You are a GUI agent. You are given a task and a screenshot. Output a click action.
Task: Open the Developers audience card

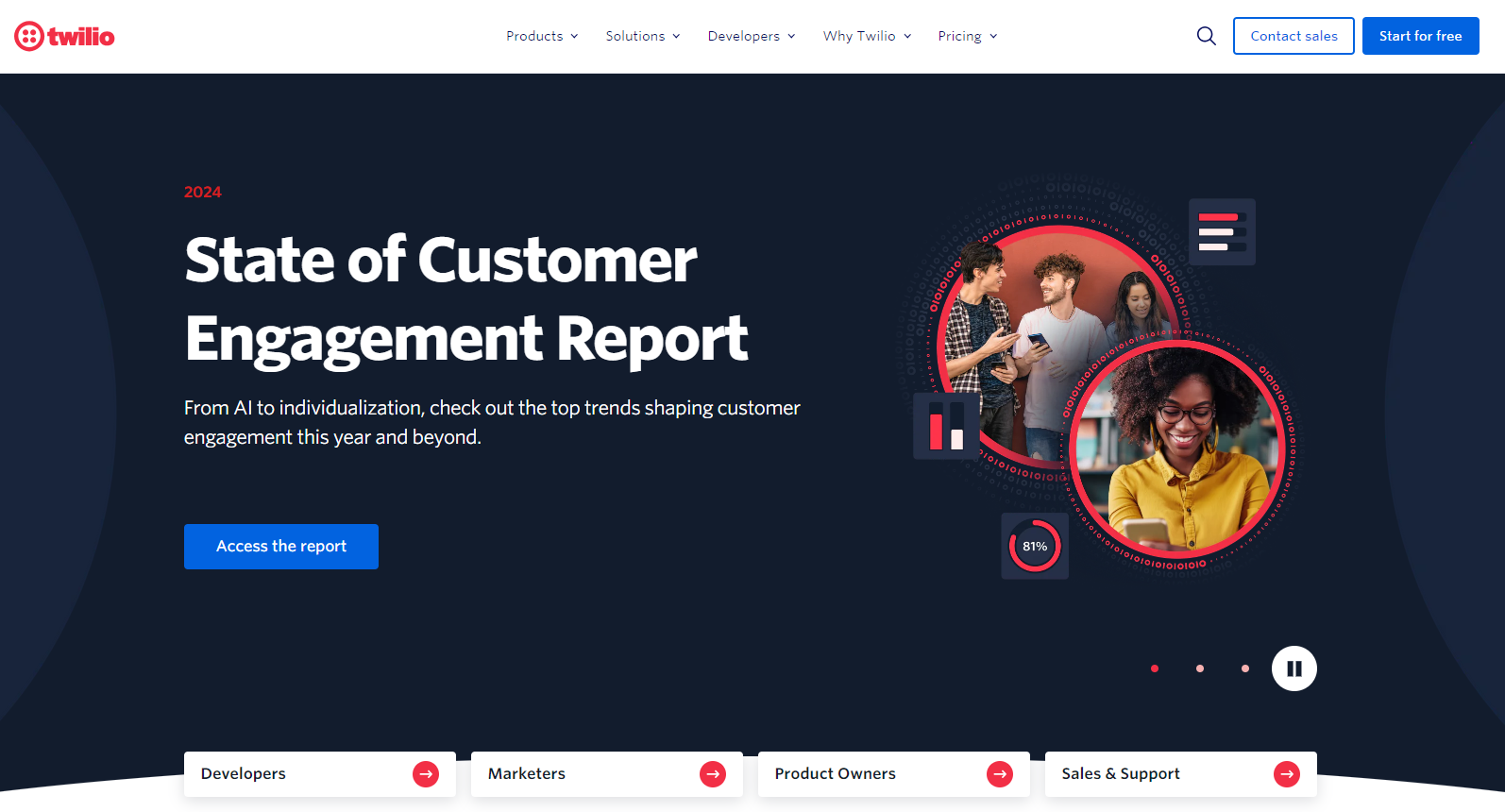320,774
